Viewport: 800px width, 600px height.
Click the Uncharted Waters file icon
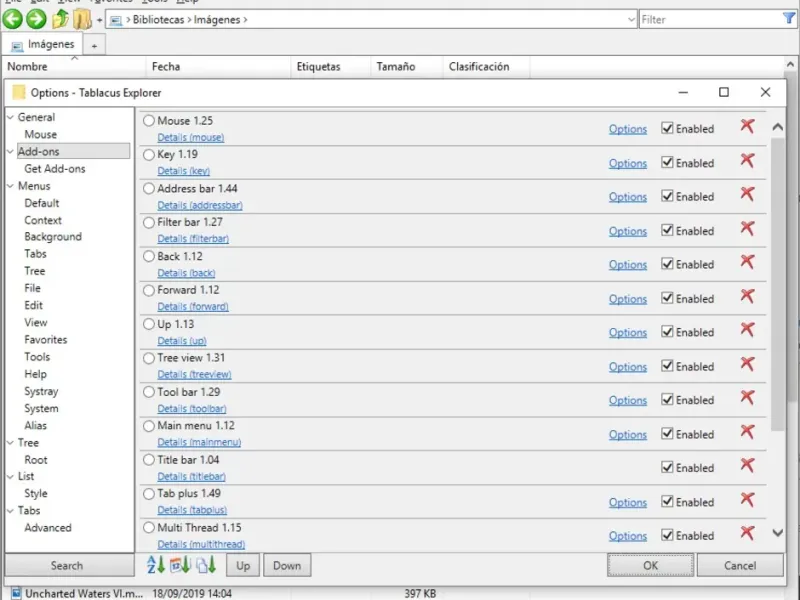(x=16, y=593)
